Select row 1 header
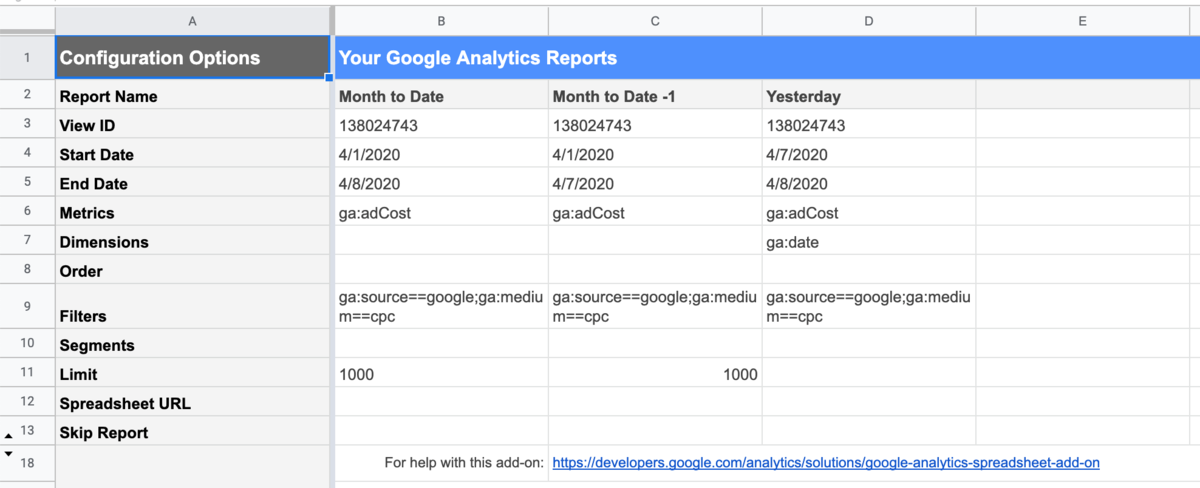The height and width of the screenshot is (488, 1200). 27,58
